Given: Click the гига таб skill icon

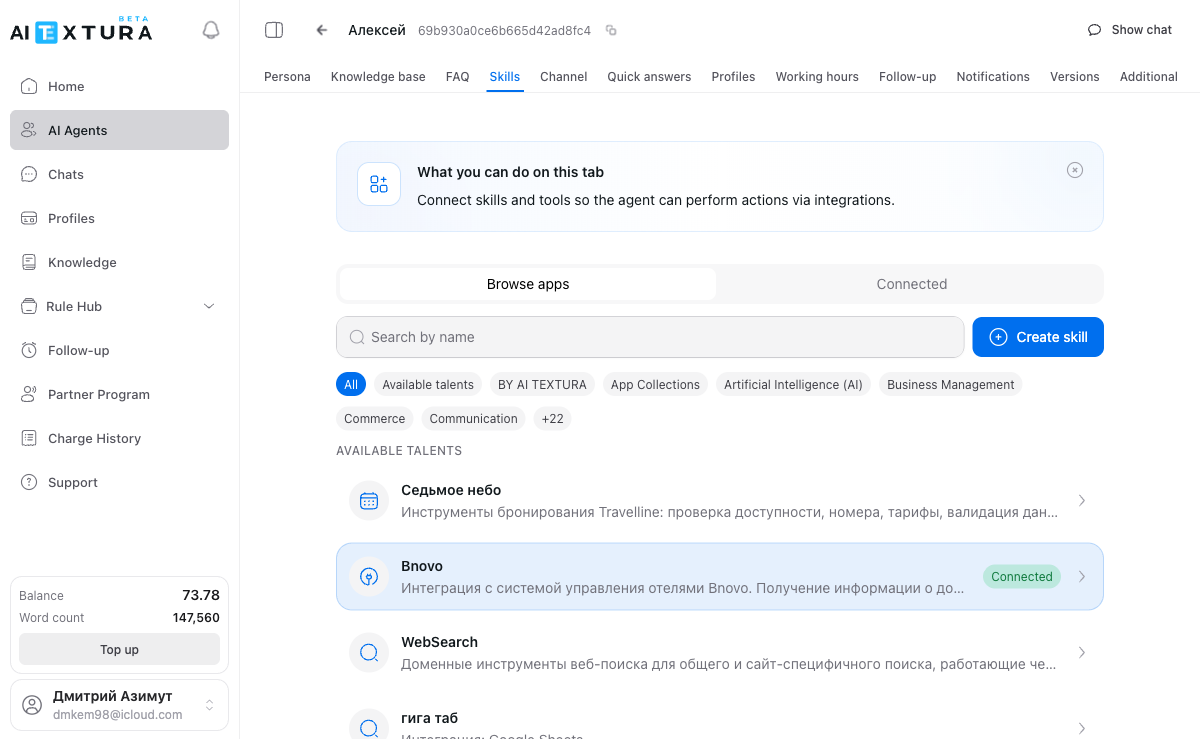Looking at the screenshot, I should click(x=369, y=728).
